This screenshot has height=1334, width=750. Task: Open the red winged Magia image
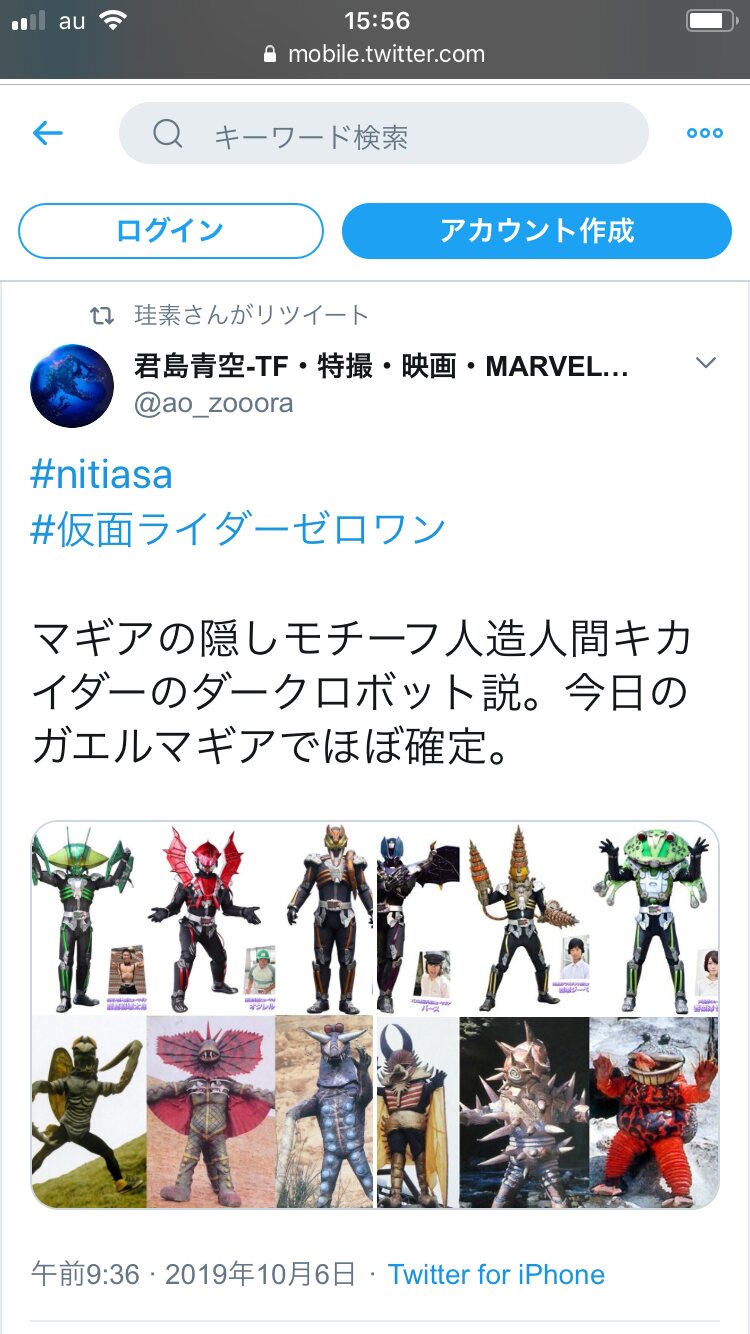point(210,918)
